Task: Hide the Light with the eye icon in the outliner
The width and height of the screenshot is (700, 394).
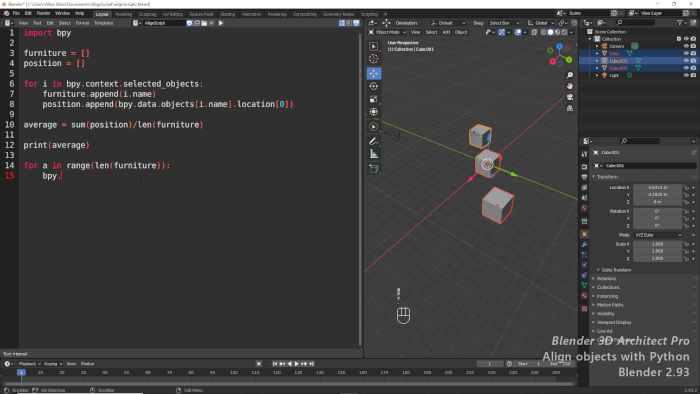Action: point(686,75)
